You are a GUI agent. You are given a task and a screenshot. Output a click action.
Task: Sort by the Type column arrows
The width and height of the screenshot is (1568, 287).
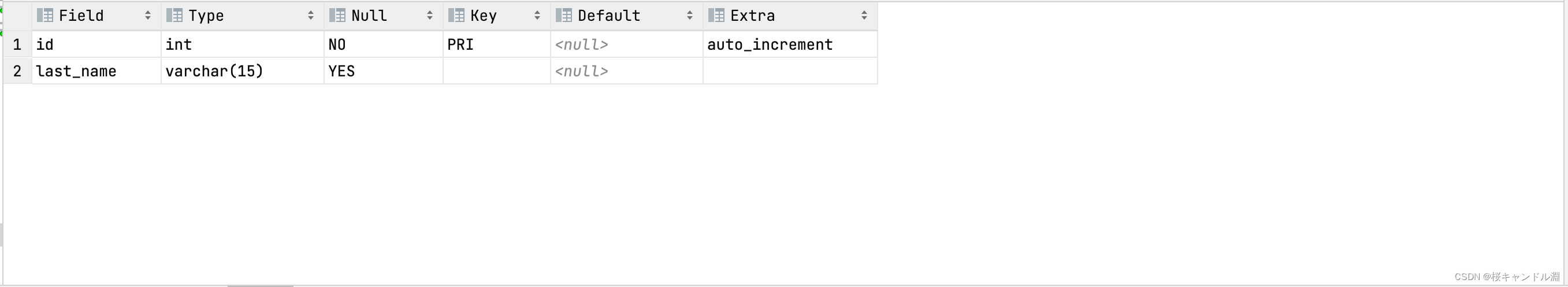click(x=311, y=15)
